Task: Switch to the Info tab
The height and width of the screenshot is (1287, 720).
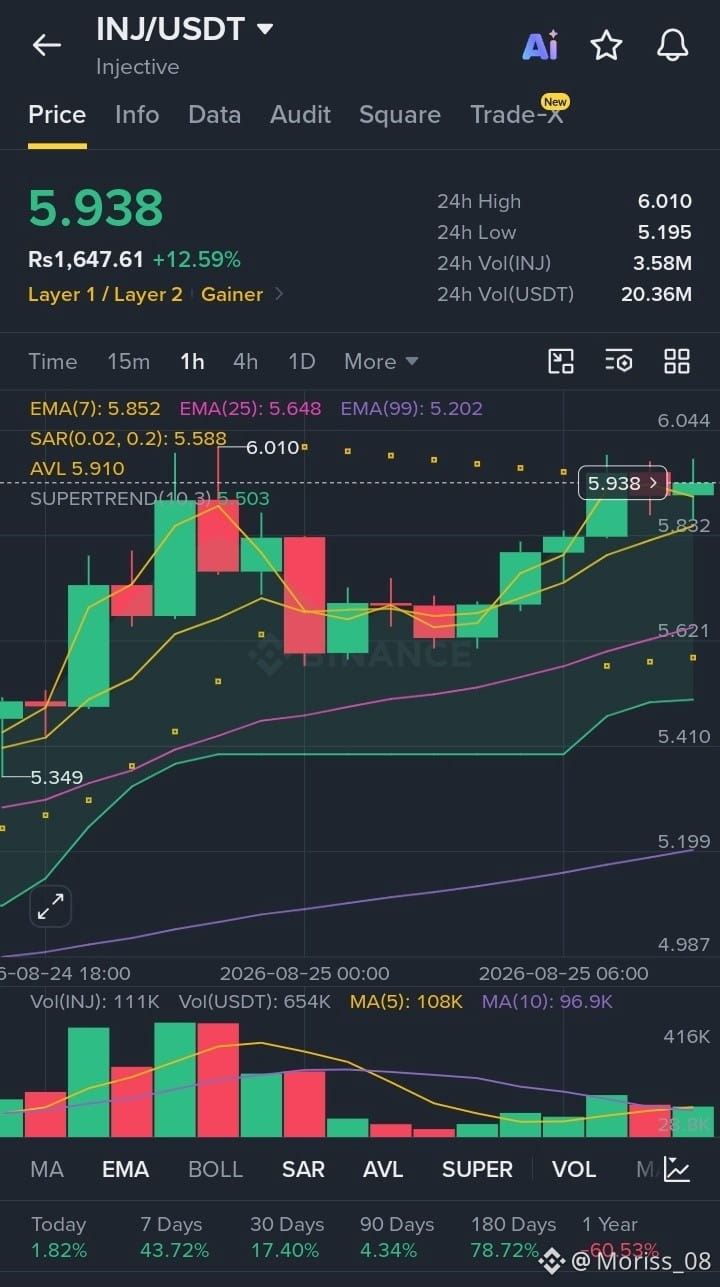Action: click(x=137, y=115)
